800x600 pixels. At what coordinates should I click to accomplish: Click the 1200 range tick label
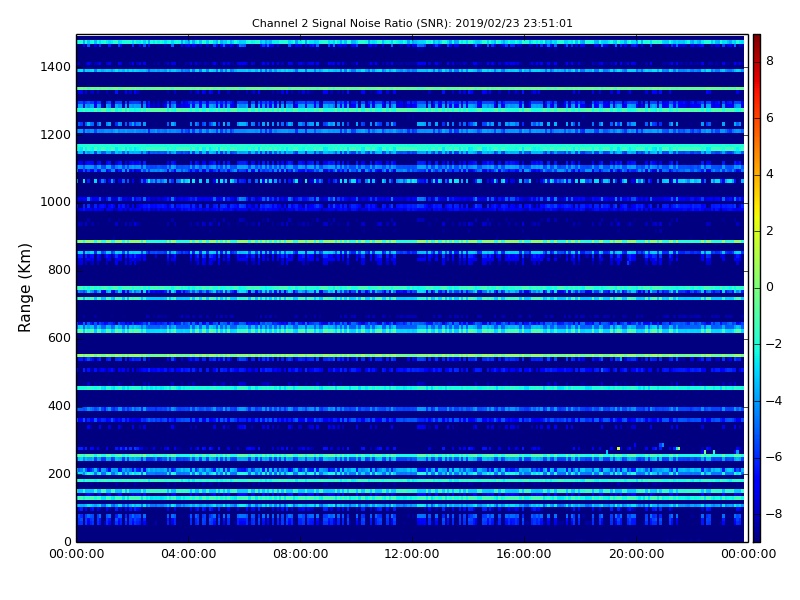[55, 135]
